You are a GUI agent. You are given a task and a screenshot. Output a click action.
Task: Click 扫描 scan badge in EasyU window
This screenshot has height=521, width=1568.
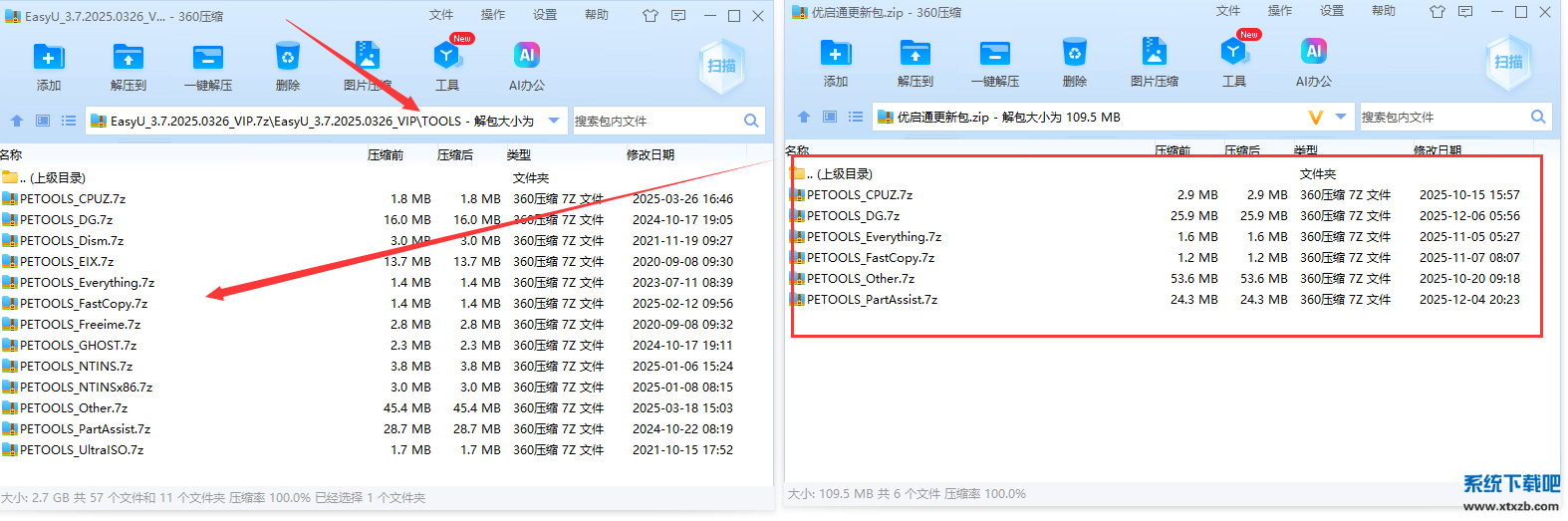[x=722, y=66]
